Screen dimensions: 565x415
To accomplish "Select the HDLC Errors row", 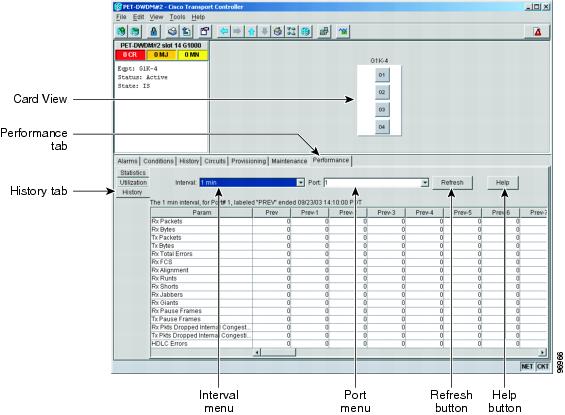I will (348, 344).
